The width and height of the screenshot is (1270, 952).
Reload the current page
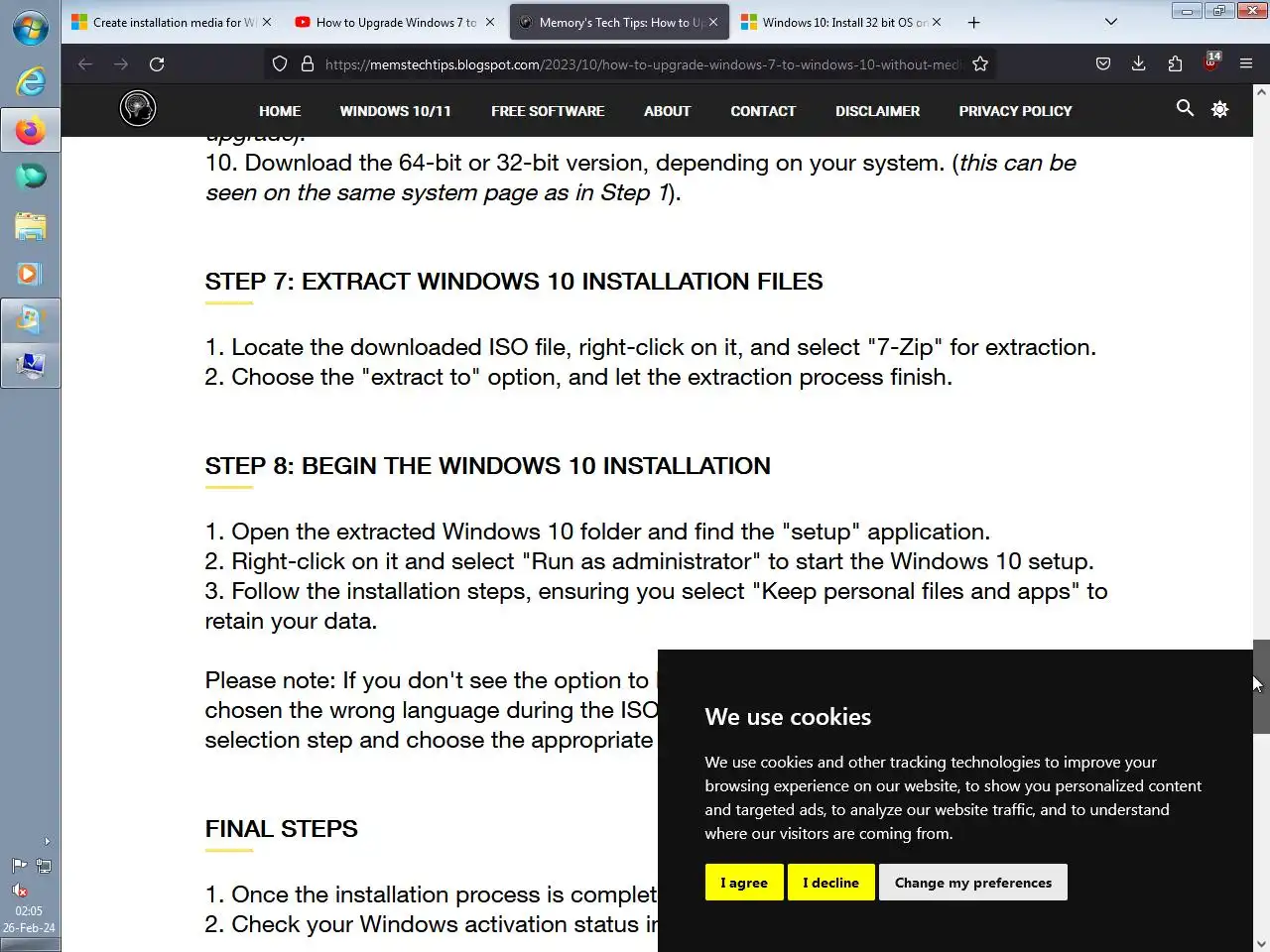pos(157,64)
